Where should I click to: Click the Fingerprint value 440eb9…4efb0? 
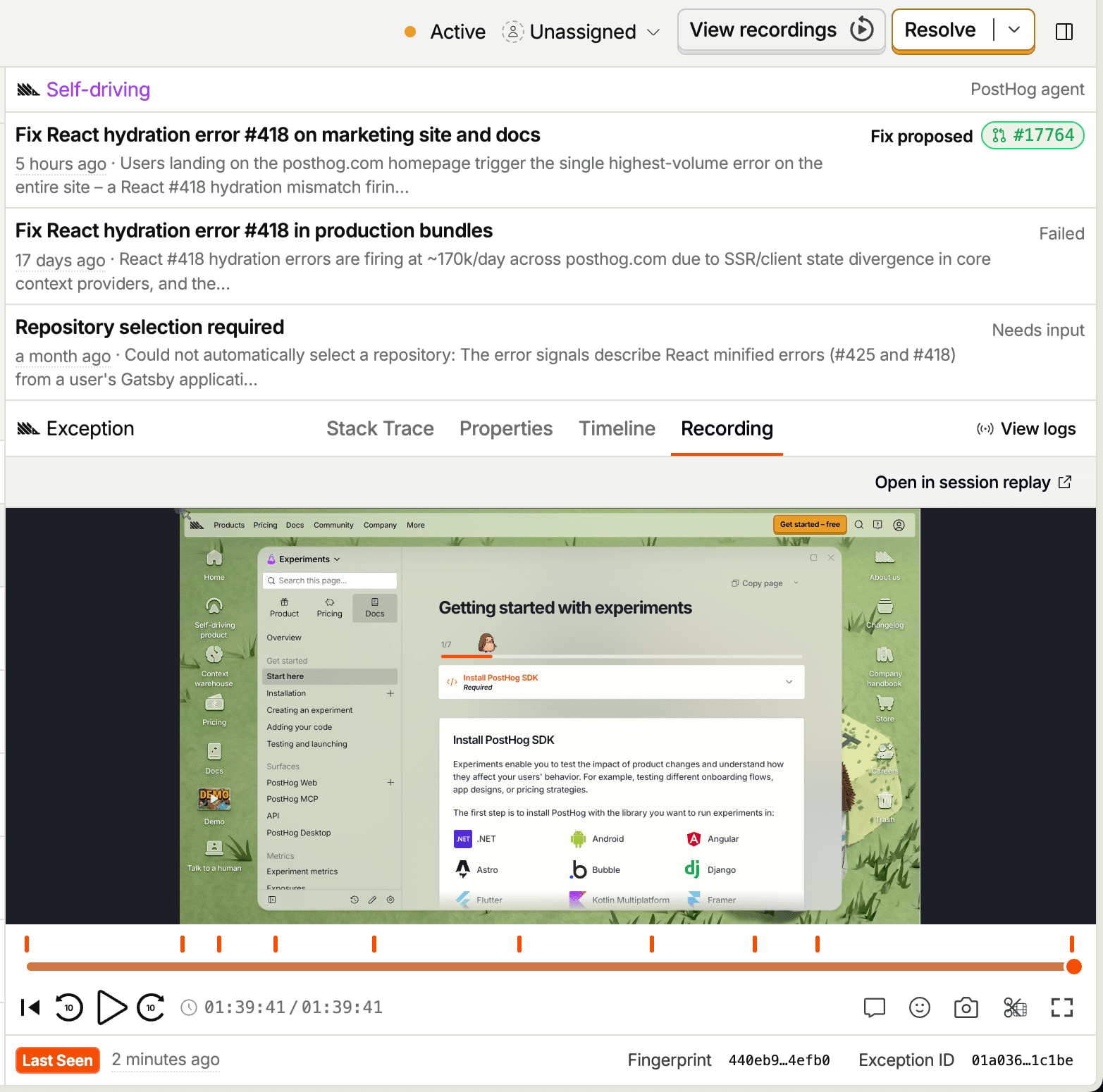coord(779,1060)
